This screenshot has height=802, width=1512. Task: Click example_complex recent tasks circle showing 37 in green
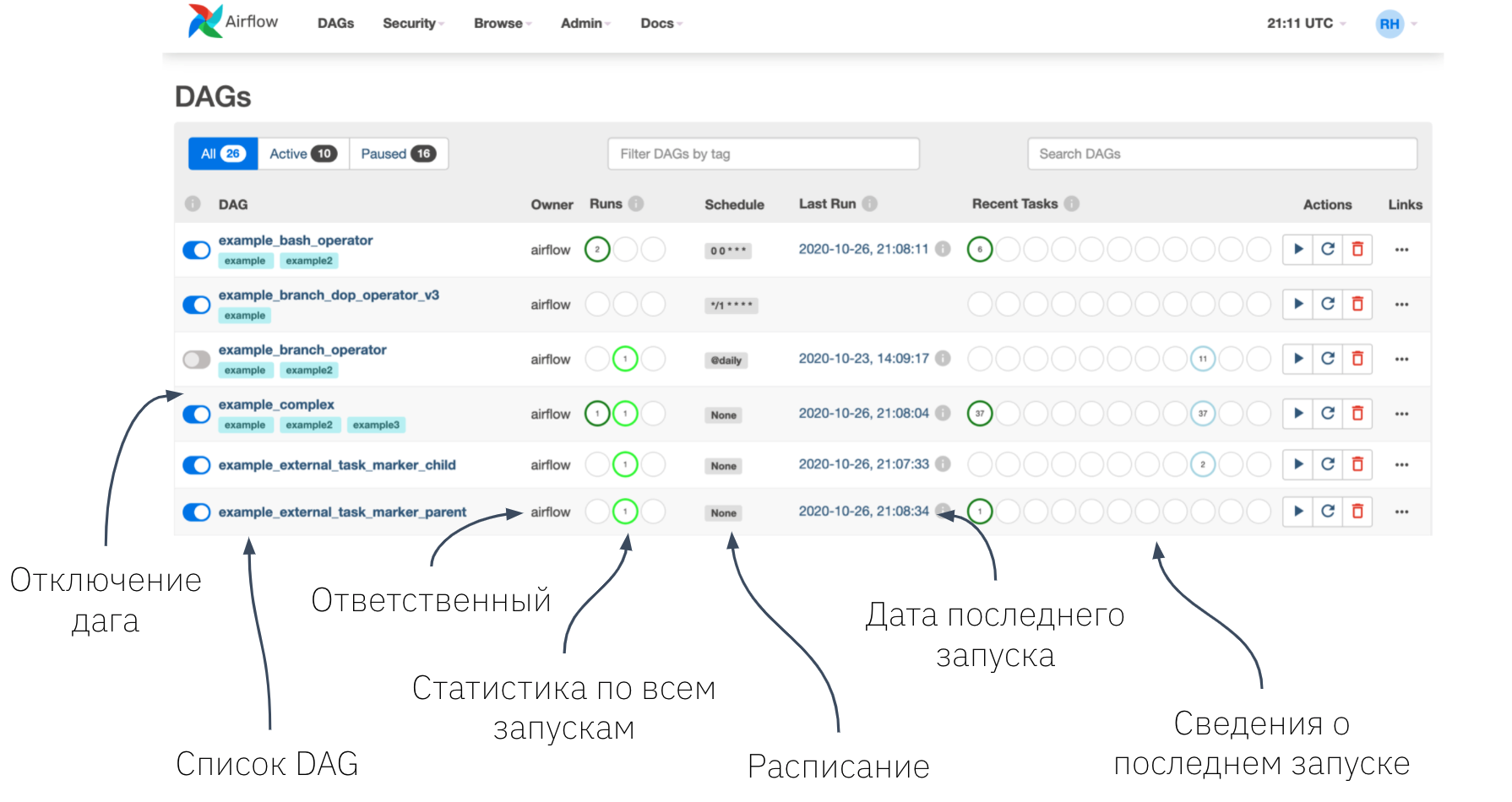tap(980, 414)
